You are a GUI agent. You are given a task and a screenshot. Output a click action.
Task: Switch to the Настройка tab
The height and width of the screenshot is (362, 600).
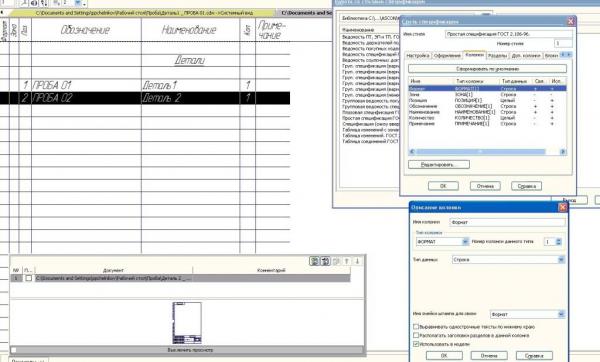click(417, 55)
